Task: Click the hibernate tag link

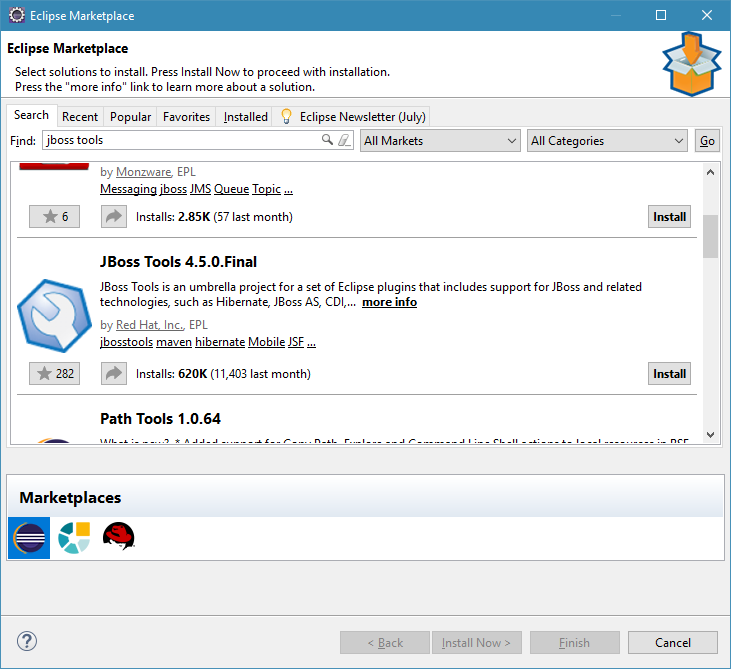Action: (x=220, y=342)
